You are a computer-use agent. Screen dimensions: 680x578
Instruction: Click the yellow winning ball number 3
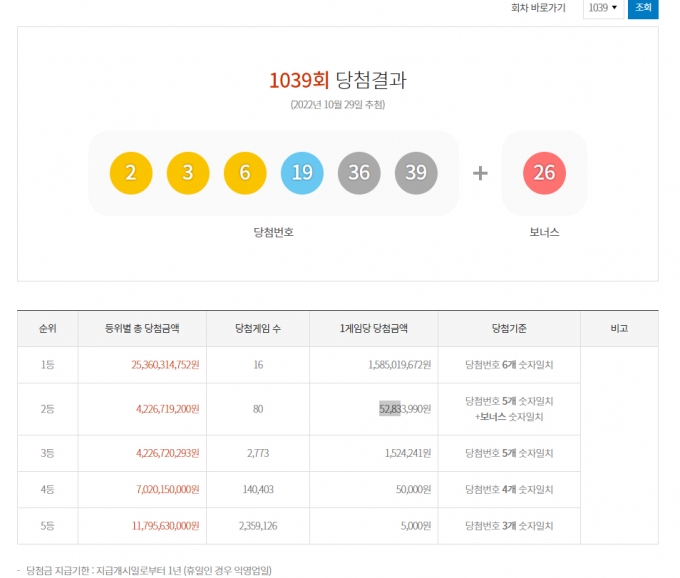[188, 173]
